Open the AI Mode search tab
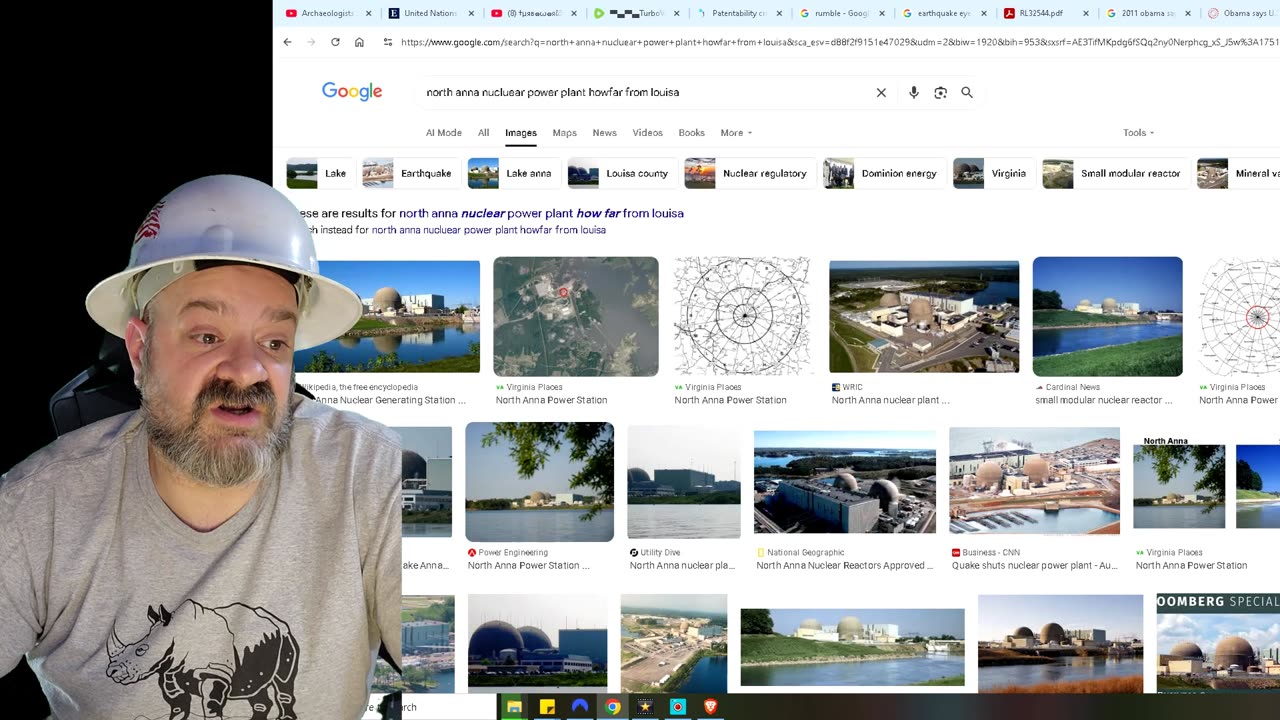This screenshot has width=1280, height=720. coord(444,133)
